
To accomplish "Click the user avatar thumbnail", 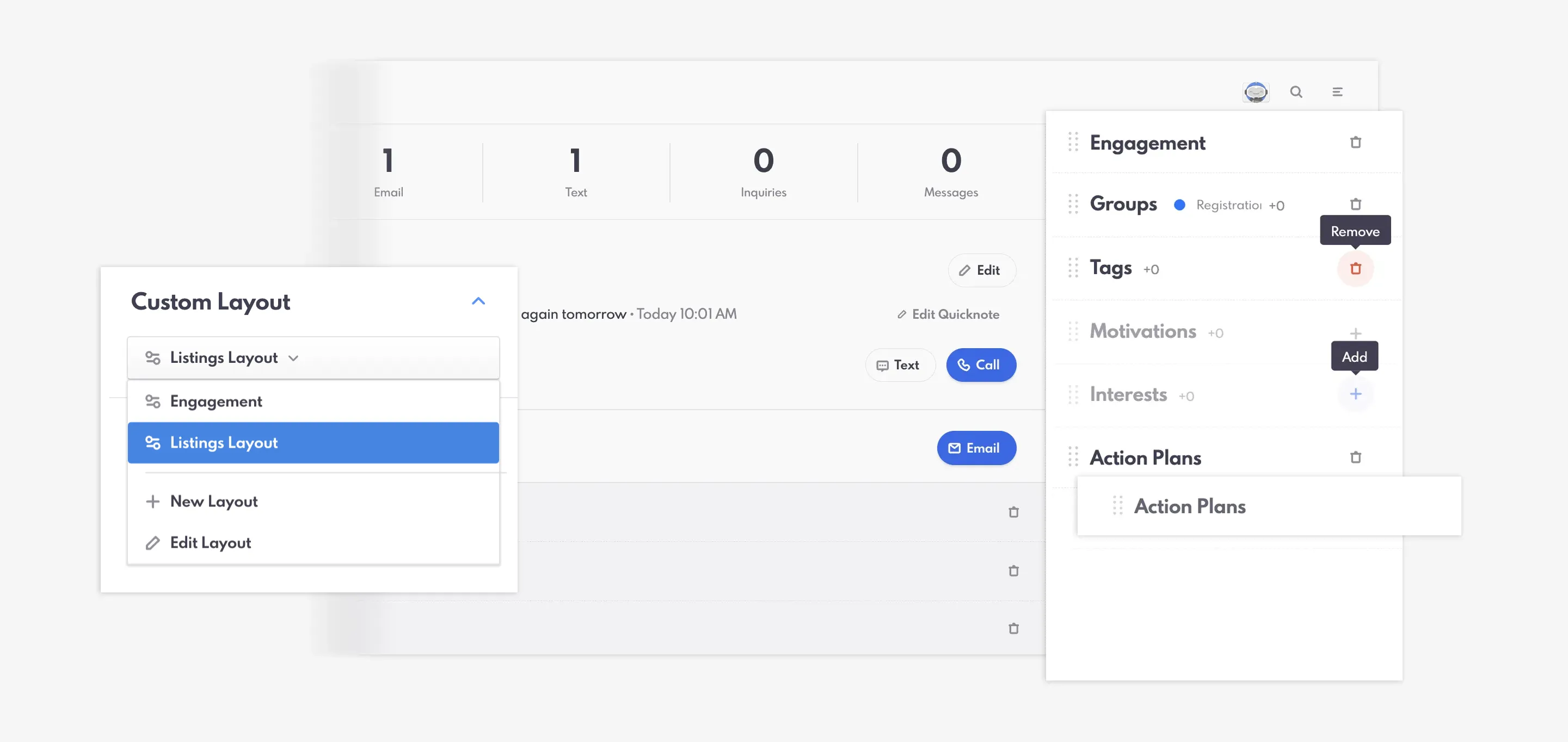I will click(x=1256, y=92).
